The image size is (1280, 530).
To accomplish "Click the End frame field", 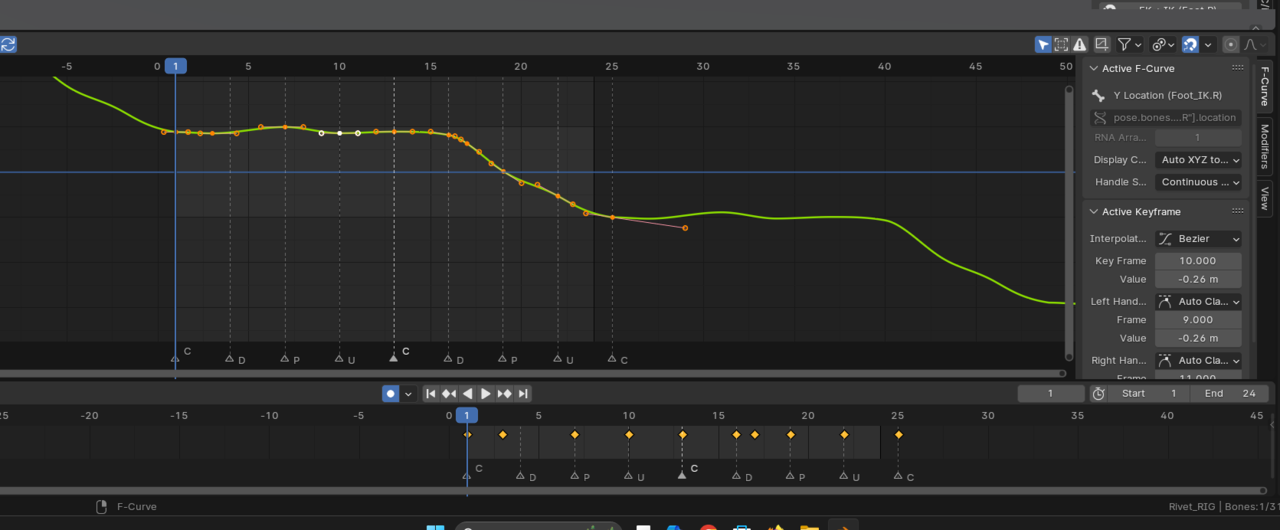I will [x=1230, y=394].
